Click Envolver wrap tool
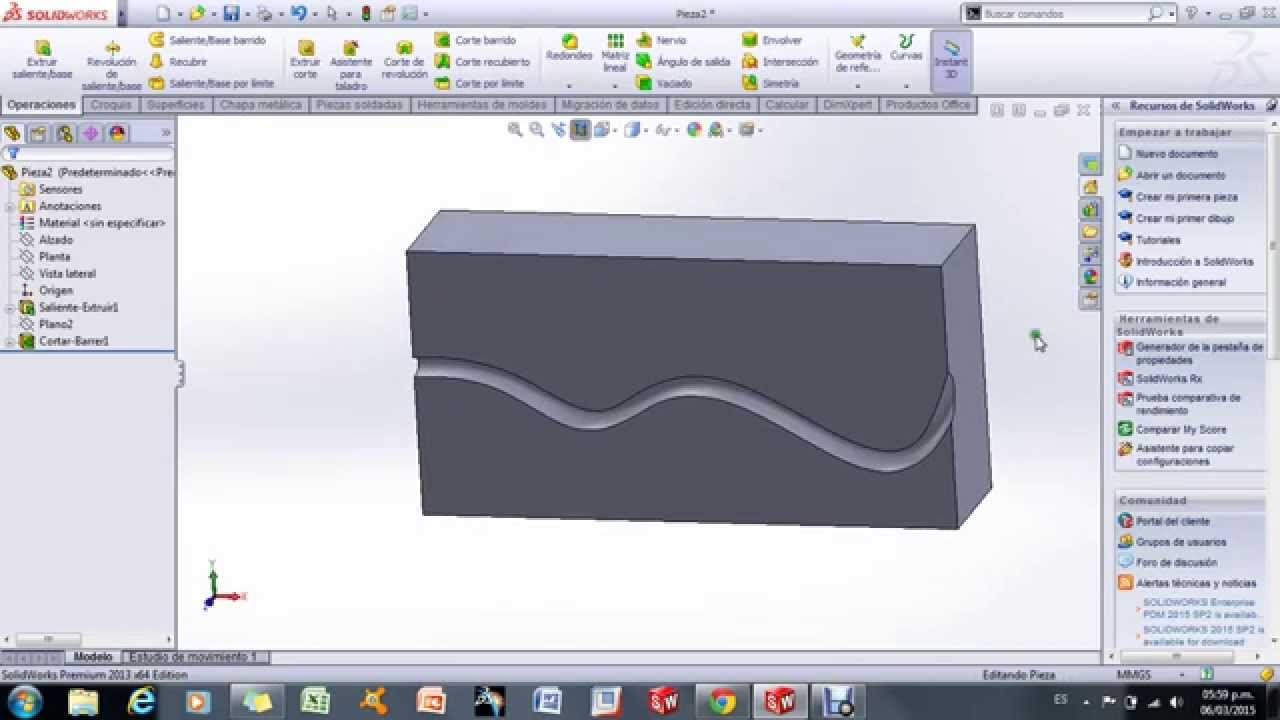 click(x=772, y=40)
